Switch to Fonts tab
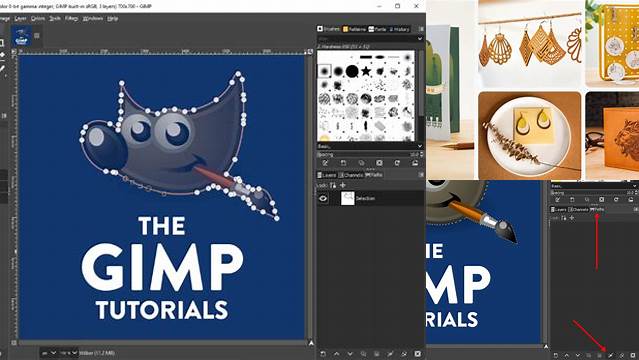 click(377, 29)
